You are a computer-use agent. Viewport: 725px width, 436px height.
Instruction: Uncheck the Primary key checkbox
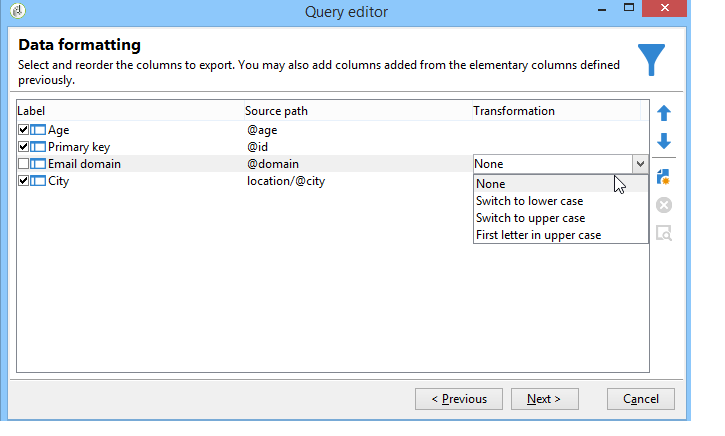23,147
